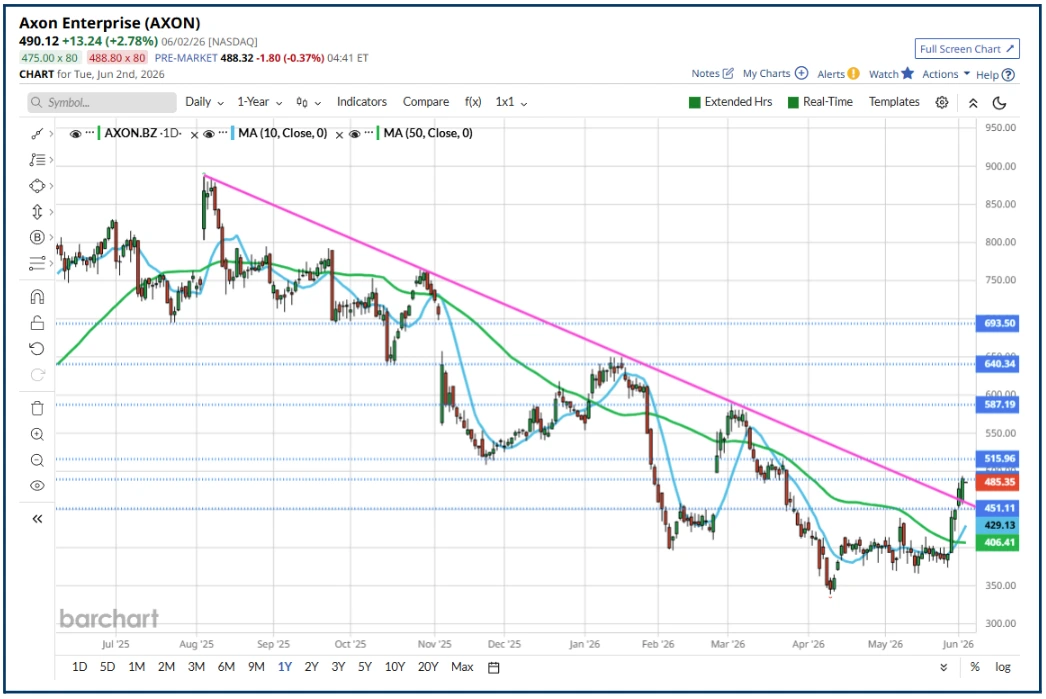Lock all drawings with padlock icon
Screen dimensions: 1046x699
point(37,323)
